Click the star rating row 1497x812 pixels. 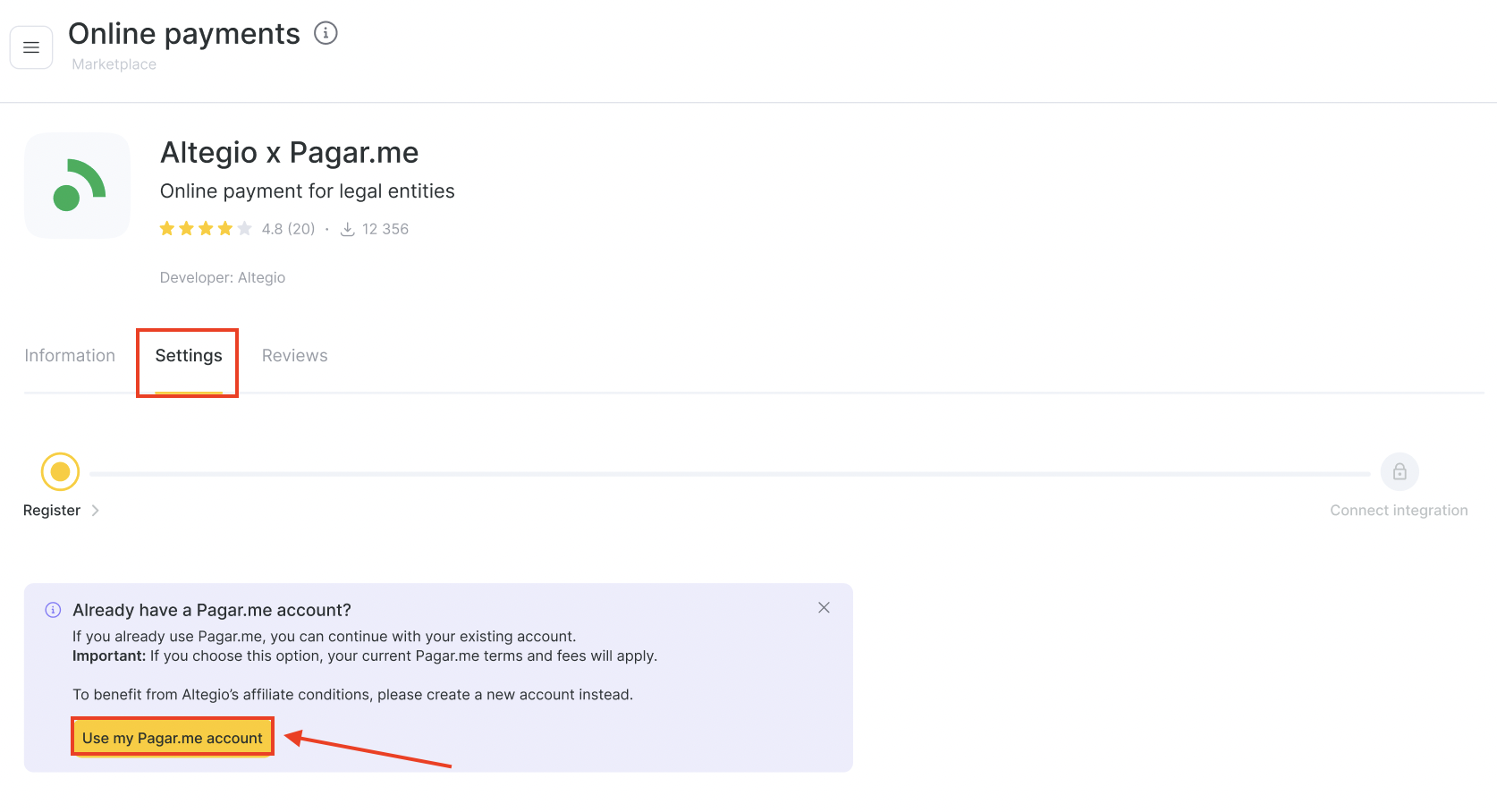pos(206,229)
